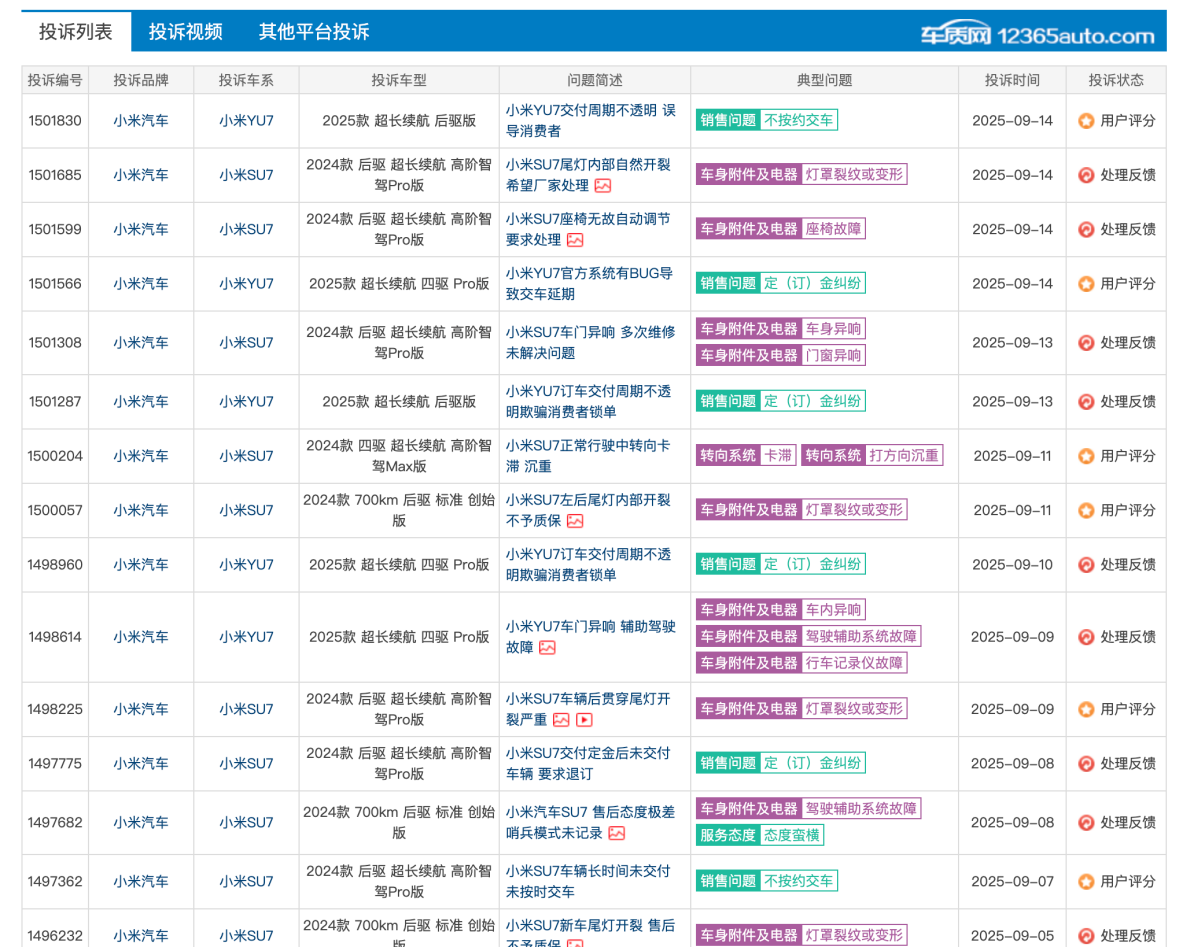Open the 其他平台投诉 tab

point(314,32)
